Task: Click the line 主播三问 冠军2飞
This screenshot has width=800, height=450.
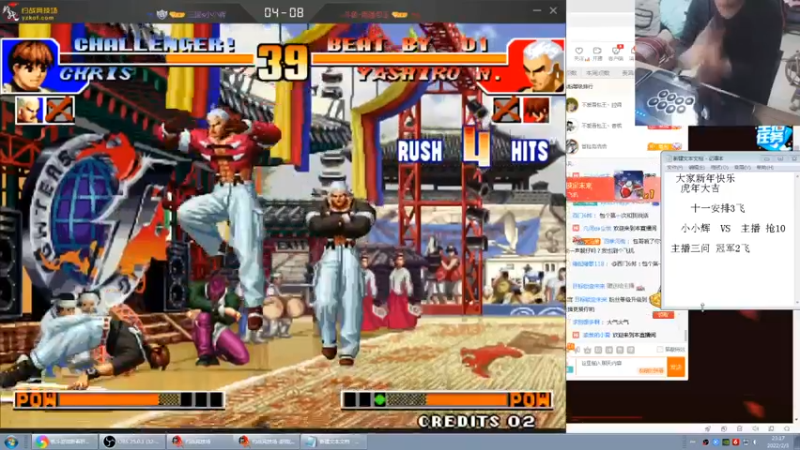Action: point(710,248)
